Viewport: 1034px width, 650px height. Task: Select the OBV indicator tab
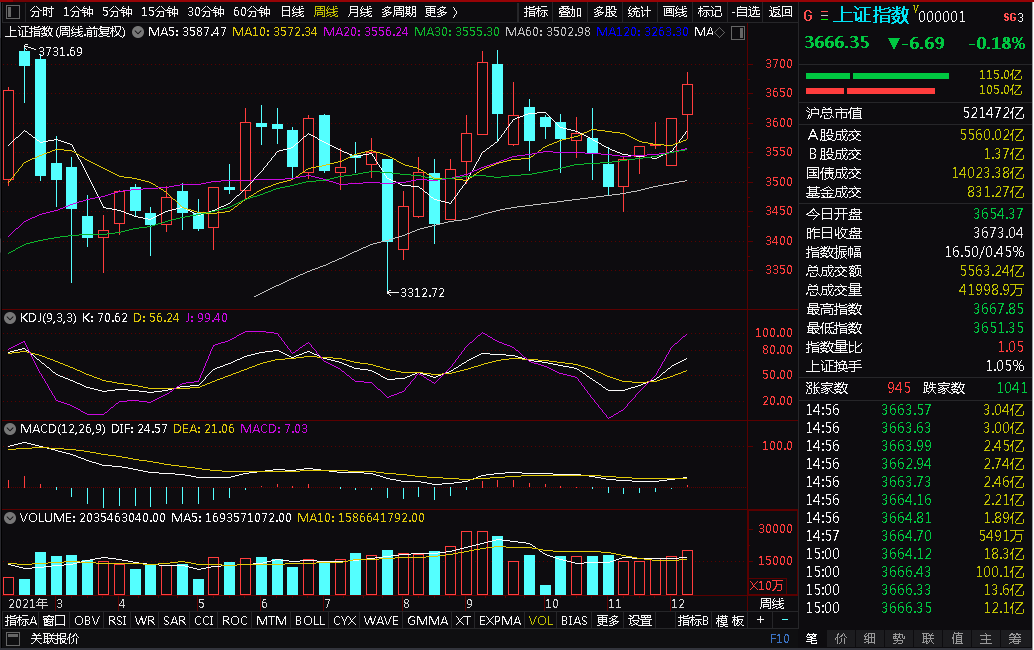click(86, 621)
